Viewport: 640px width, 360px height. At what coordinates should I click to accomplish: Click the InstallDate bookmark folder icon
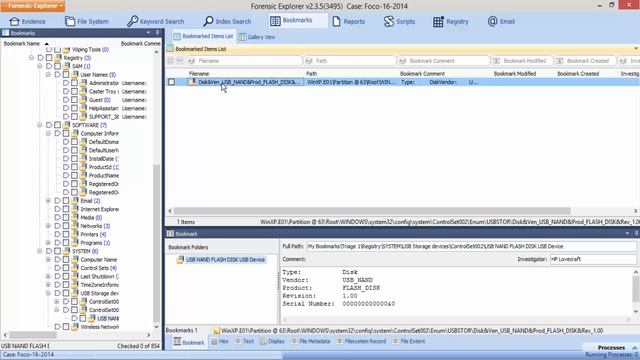tap(83, 159)
